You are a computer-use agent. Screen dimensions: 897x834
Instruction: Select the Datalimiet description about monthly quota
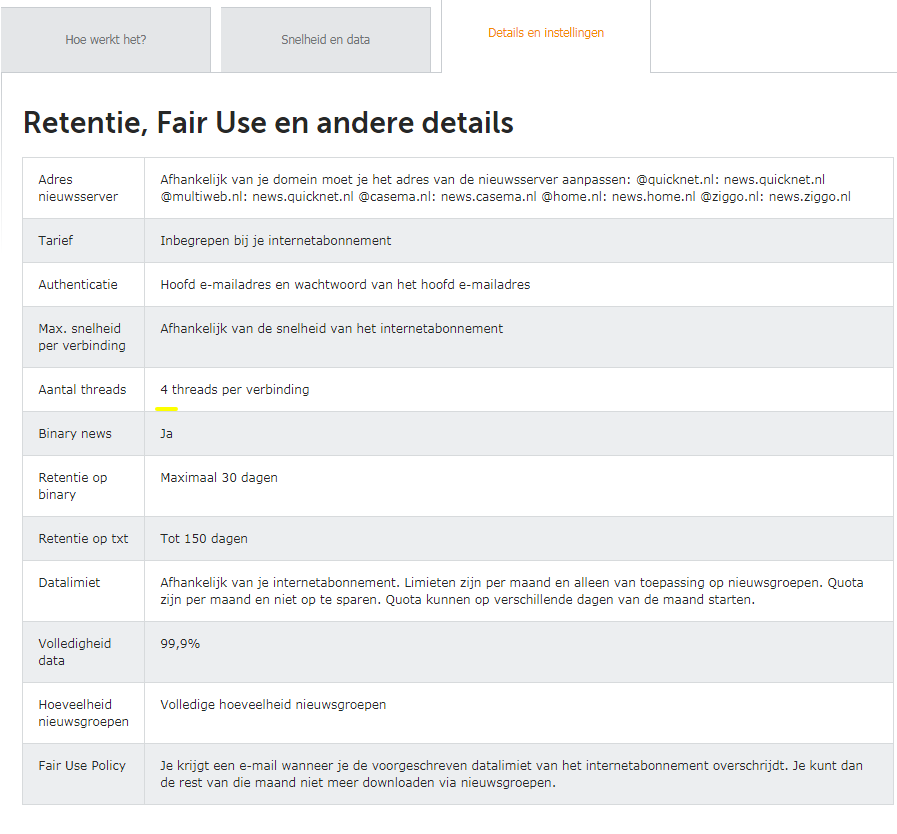pos(511,591)
